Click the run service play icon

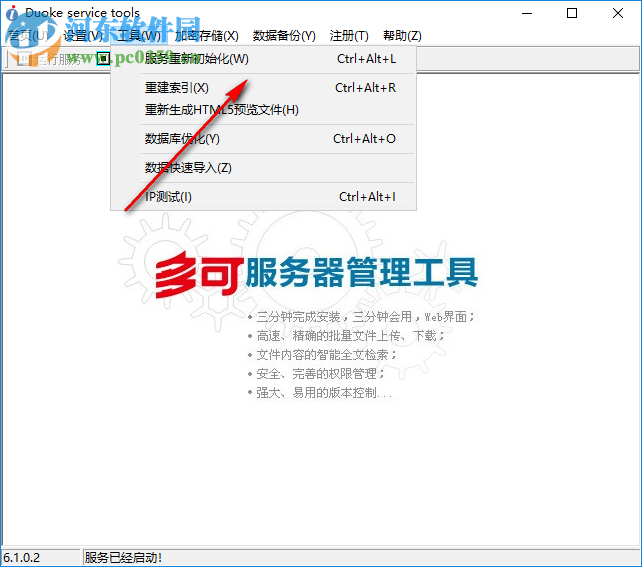click(23, 59)
